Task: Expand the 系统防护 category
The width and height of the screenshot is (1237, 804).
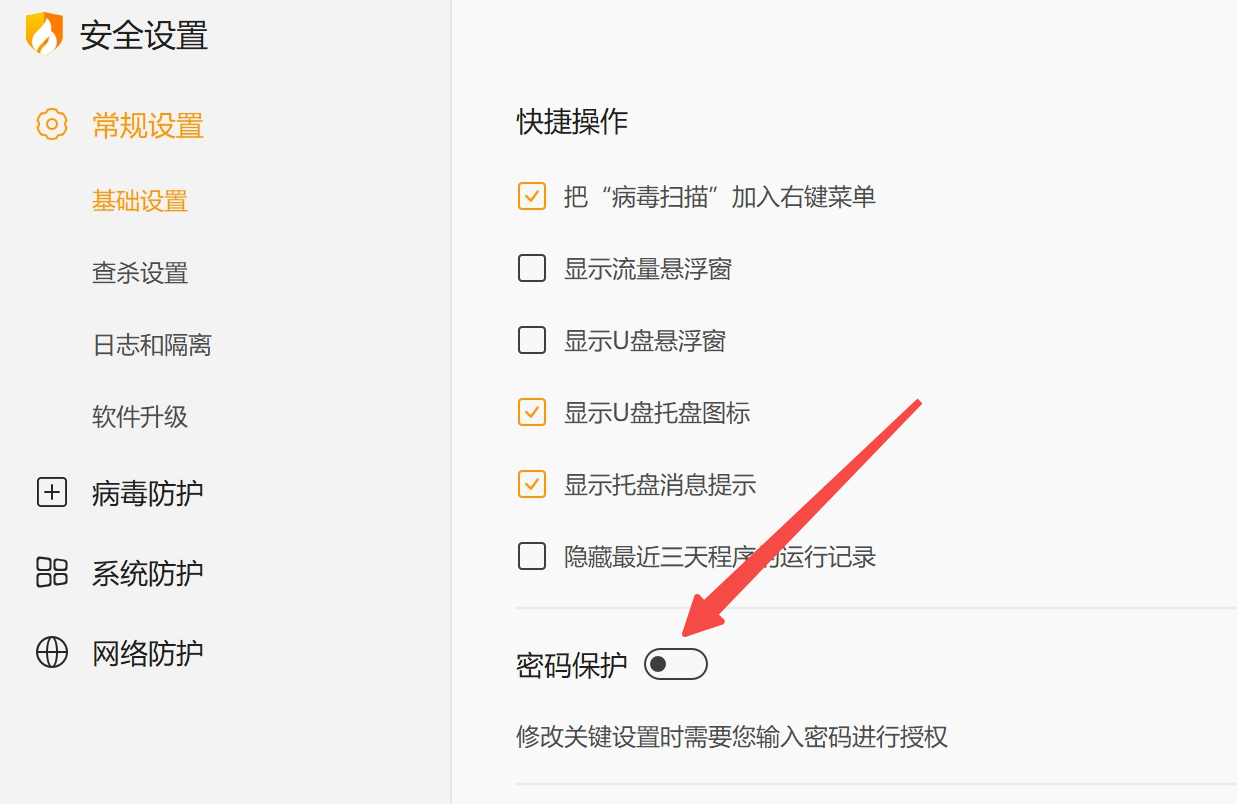Action: 147,573
